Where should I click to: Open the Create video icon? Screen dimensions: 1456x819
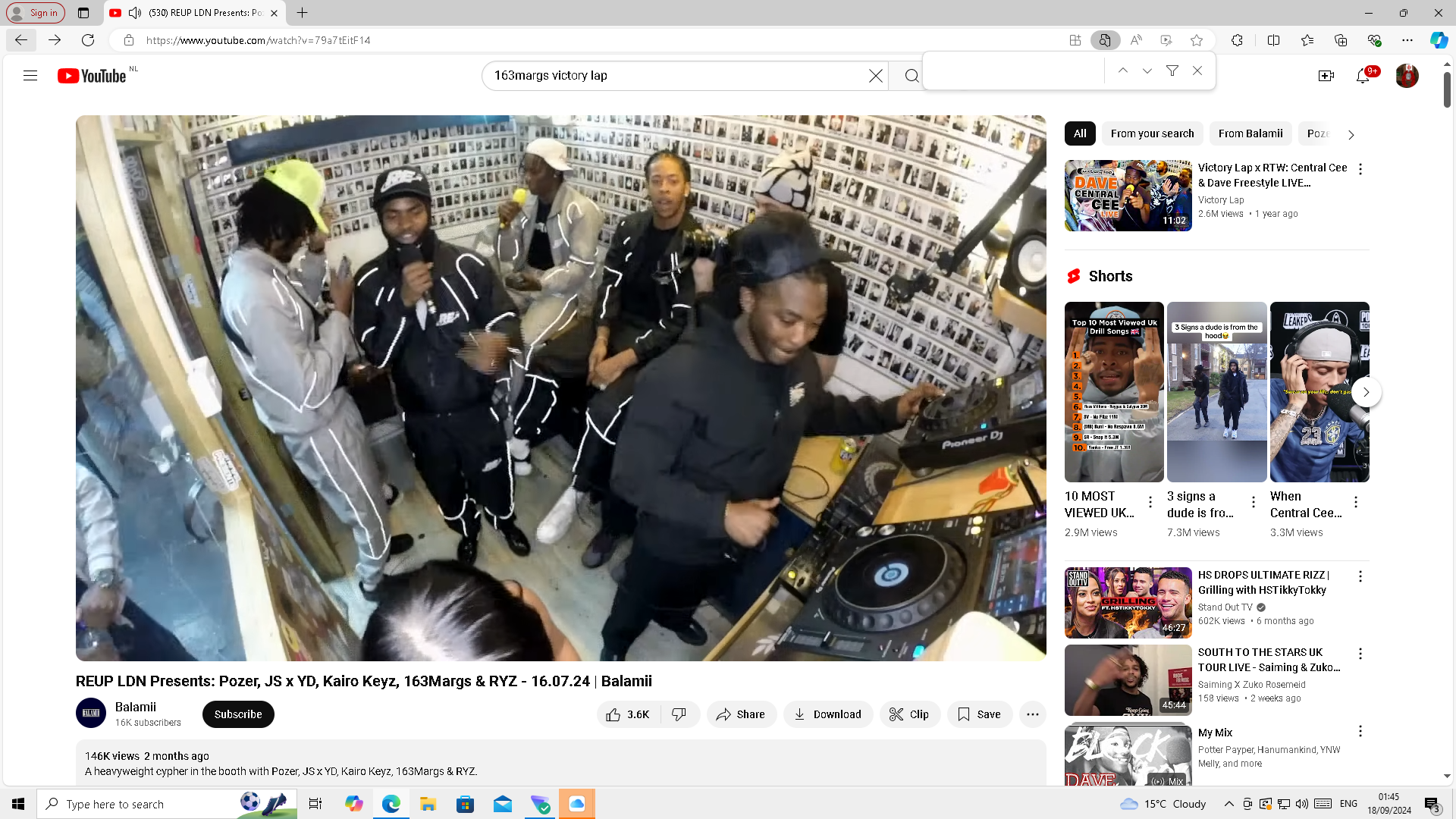click(1326, 76)
